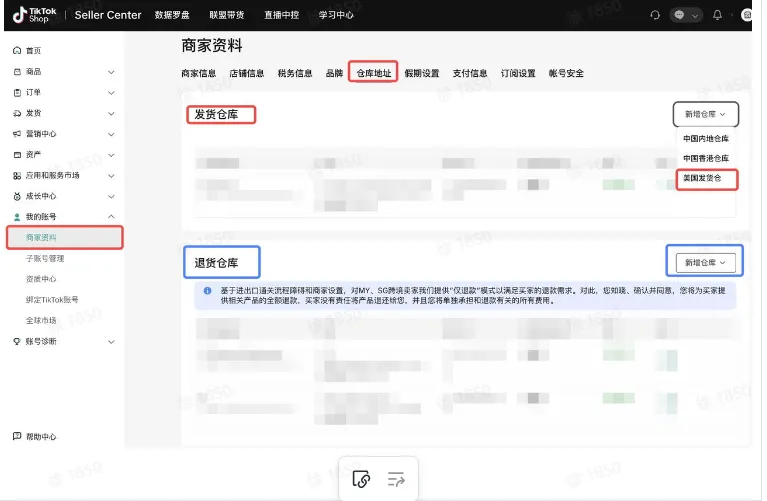This screenshot has height=501, width=767.
Task: Open the notification bell
Action: pyautogui.click(x=717, y=15)
